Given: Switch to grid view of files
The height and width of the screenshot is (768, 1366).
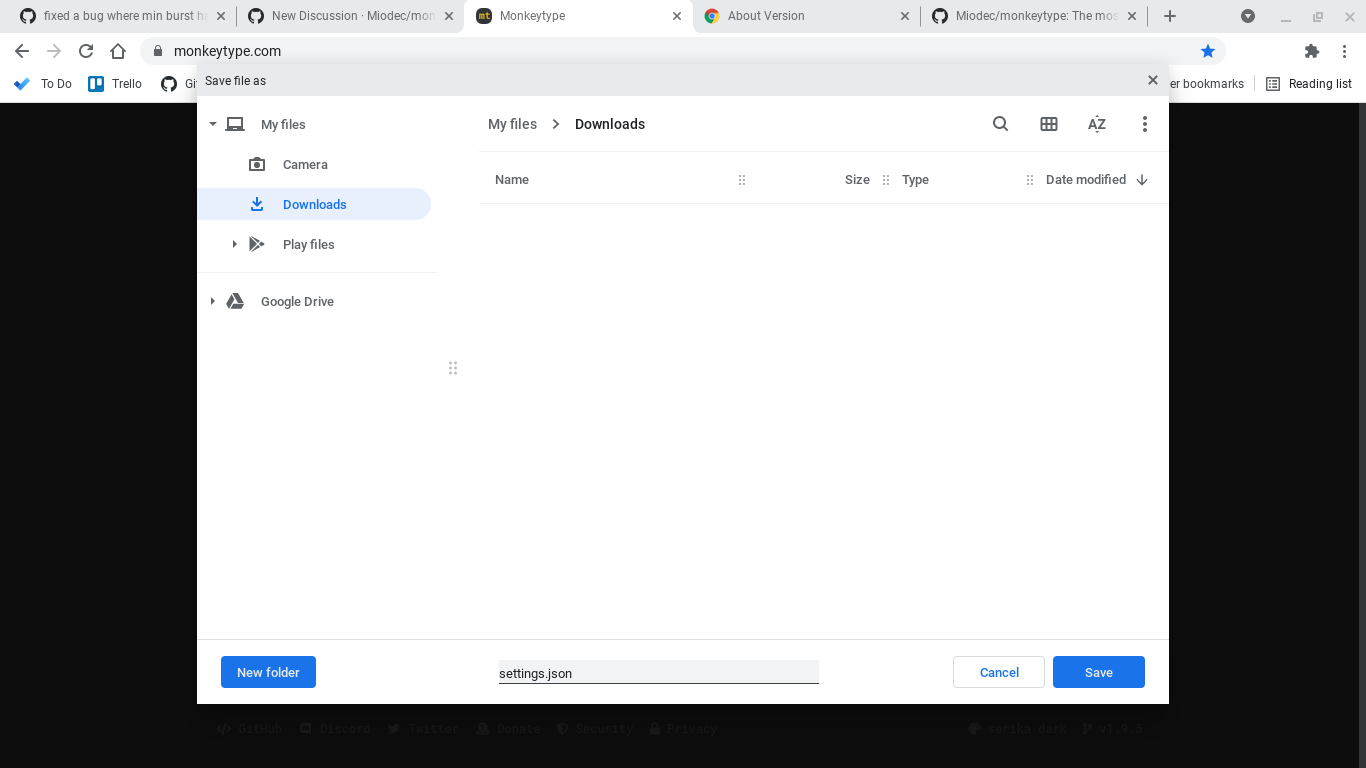Looking at the screenshot, I should pyautogui.click(x=1048, y=123).
